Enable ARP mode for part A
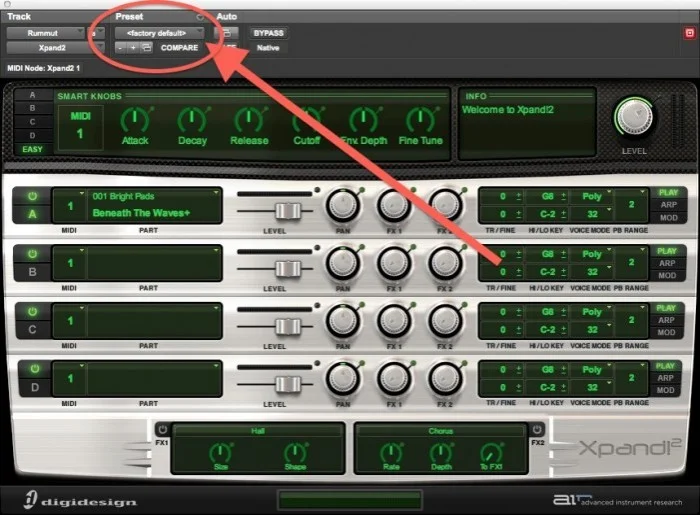 click(x=668, y=205)
